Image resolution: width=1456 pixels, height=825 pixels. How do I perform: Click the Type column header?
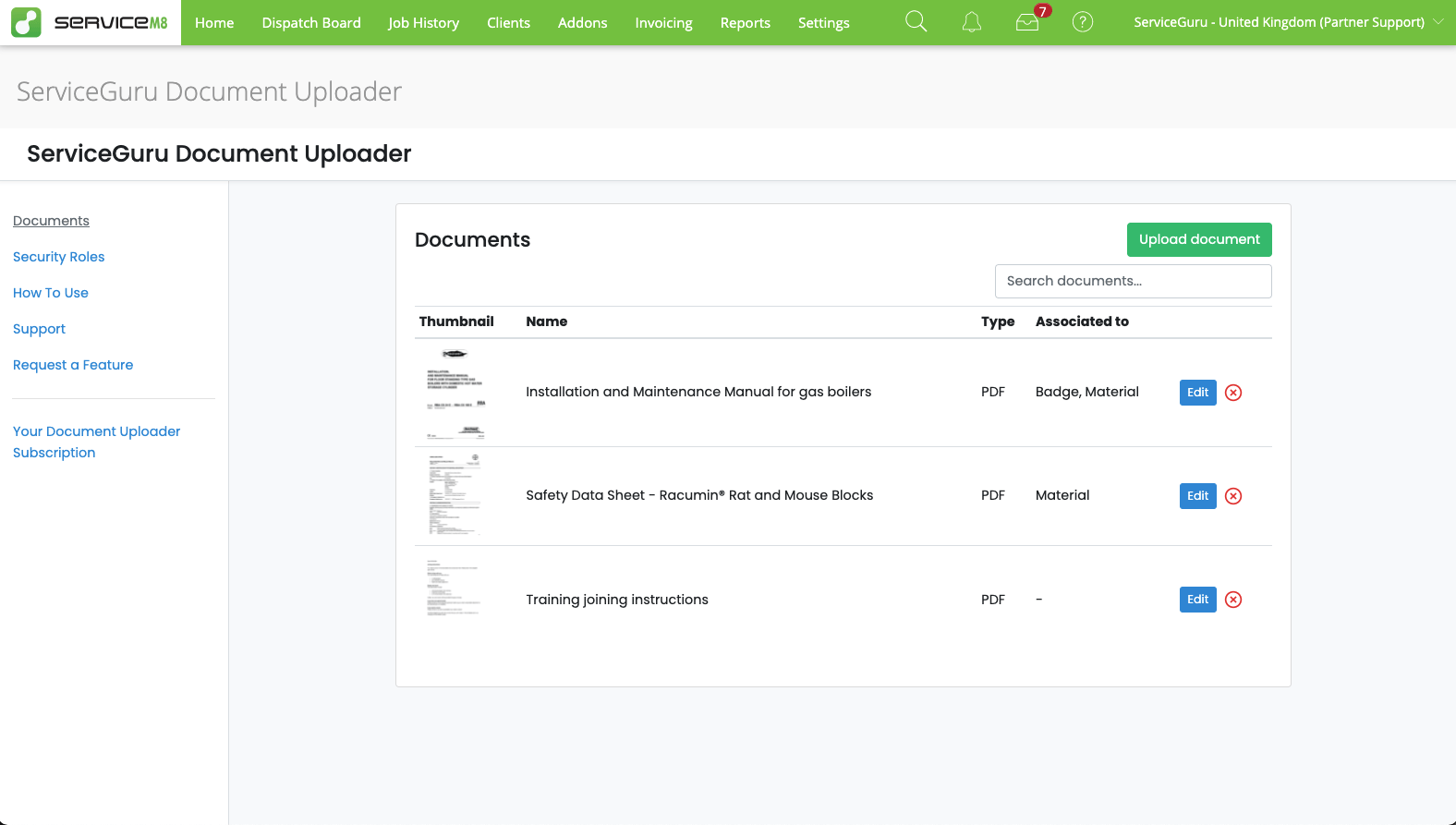998,322
